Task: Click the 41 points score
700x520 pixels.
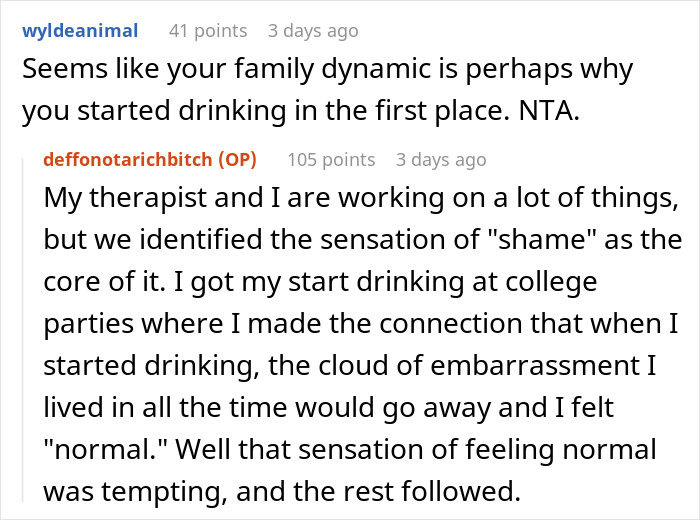Action: click(208, 31)
